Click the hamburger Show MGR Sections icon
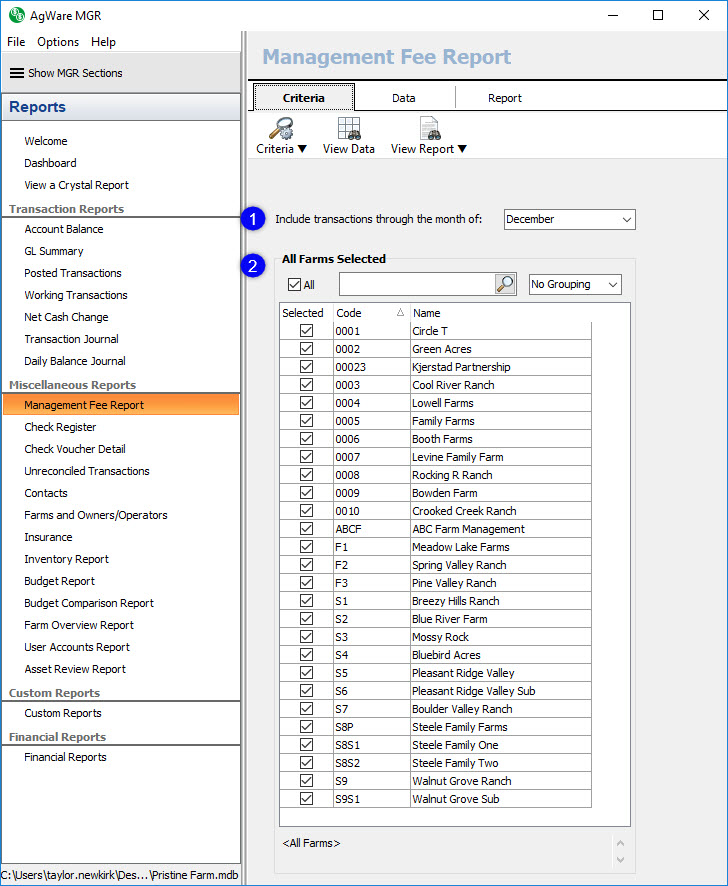This screenshot has height=886, width=728. click(x=17, y=73)
